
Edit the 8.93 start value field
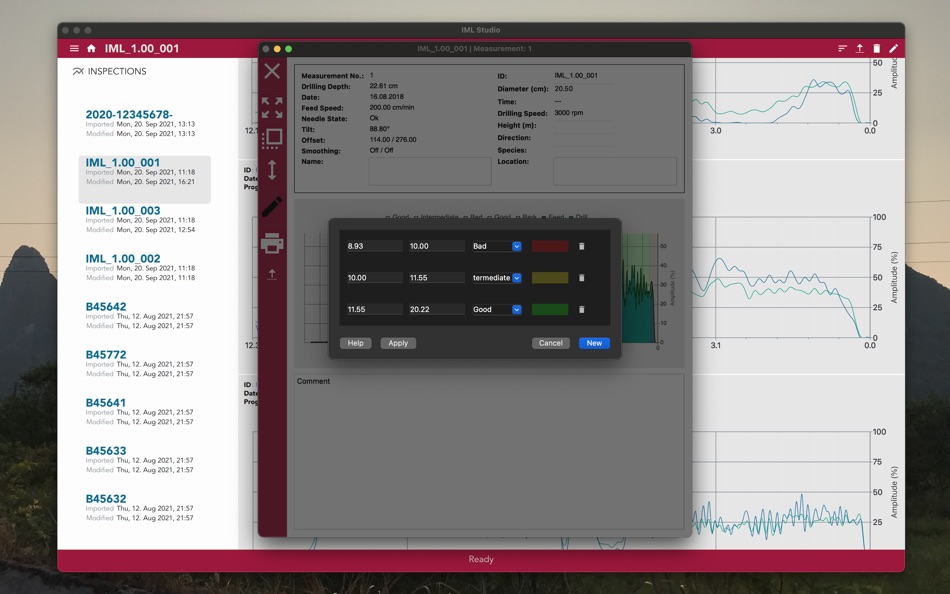coord(374,246)
